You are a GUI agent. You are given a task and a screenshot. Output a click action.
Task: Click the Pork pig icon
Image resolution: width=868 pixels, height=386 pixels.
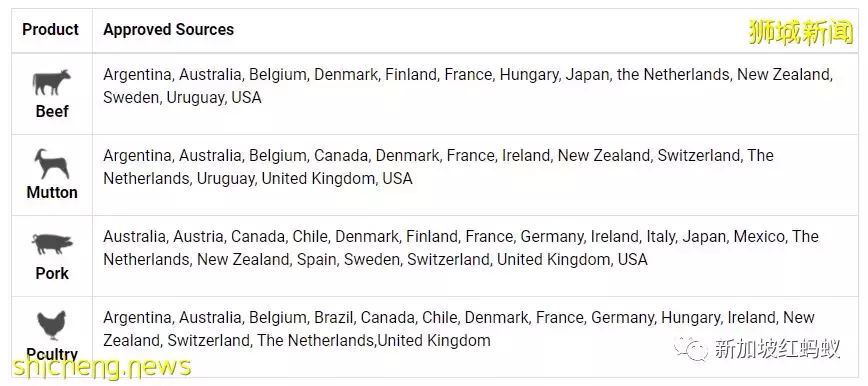point(52,244)
